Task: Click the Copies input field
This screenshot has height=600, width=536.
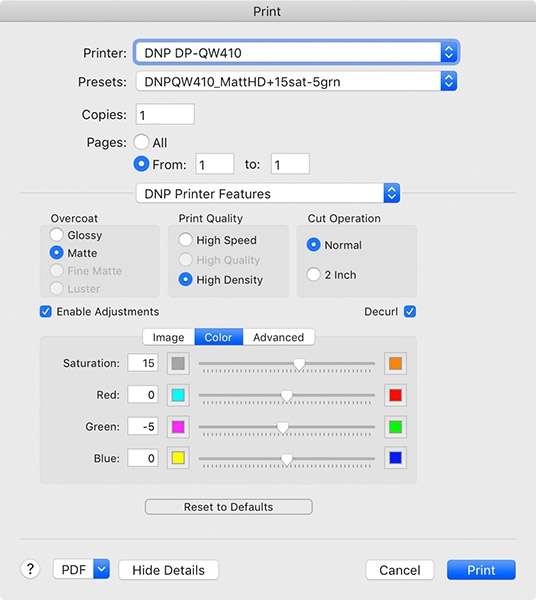Action: tap(165, 114)
